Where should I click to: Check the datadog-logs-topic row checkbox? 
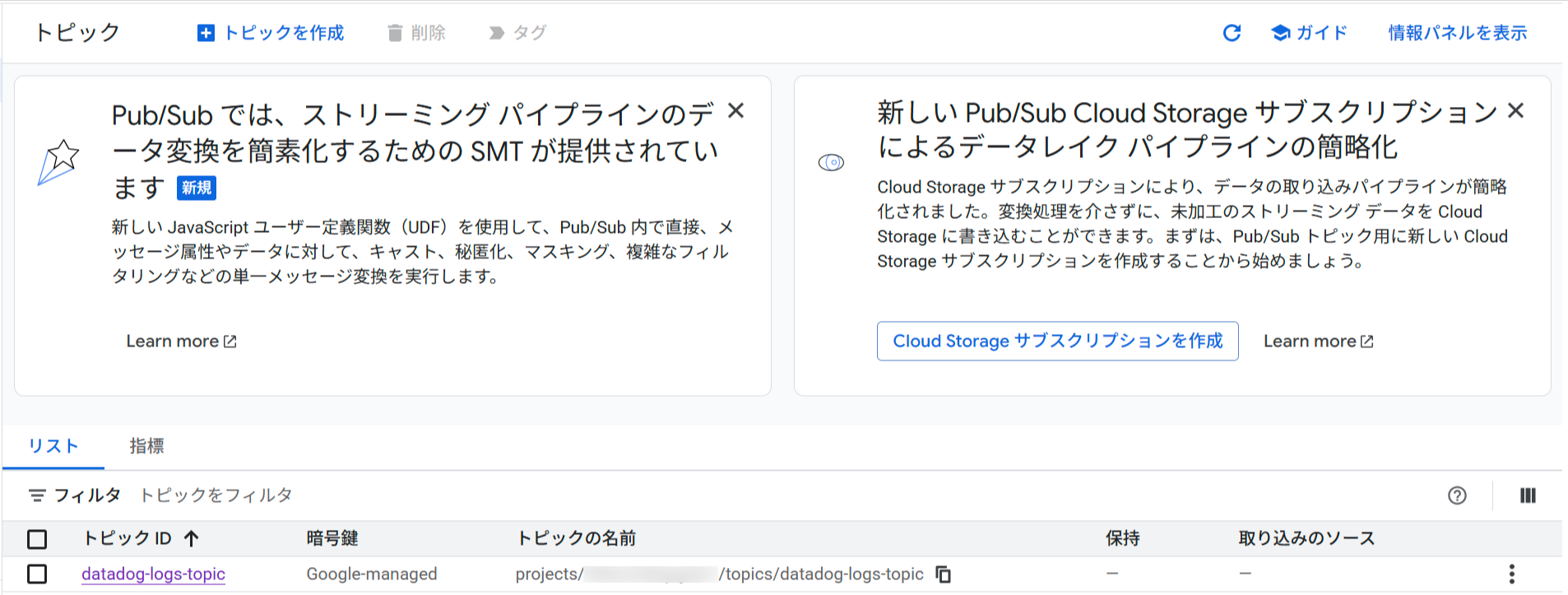pyautogui.click(x=37, y=574)
